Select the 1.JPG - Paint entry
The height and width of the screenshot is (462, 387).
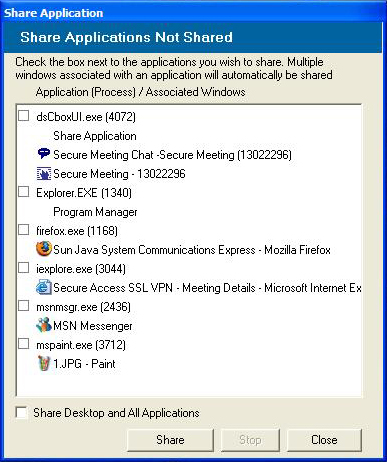pos(84,364)
